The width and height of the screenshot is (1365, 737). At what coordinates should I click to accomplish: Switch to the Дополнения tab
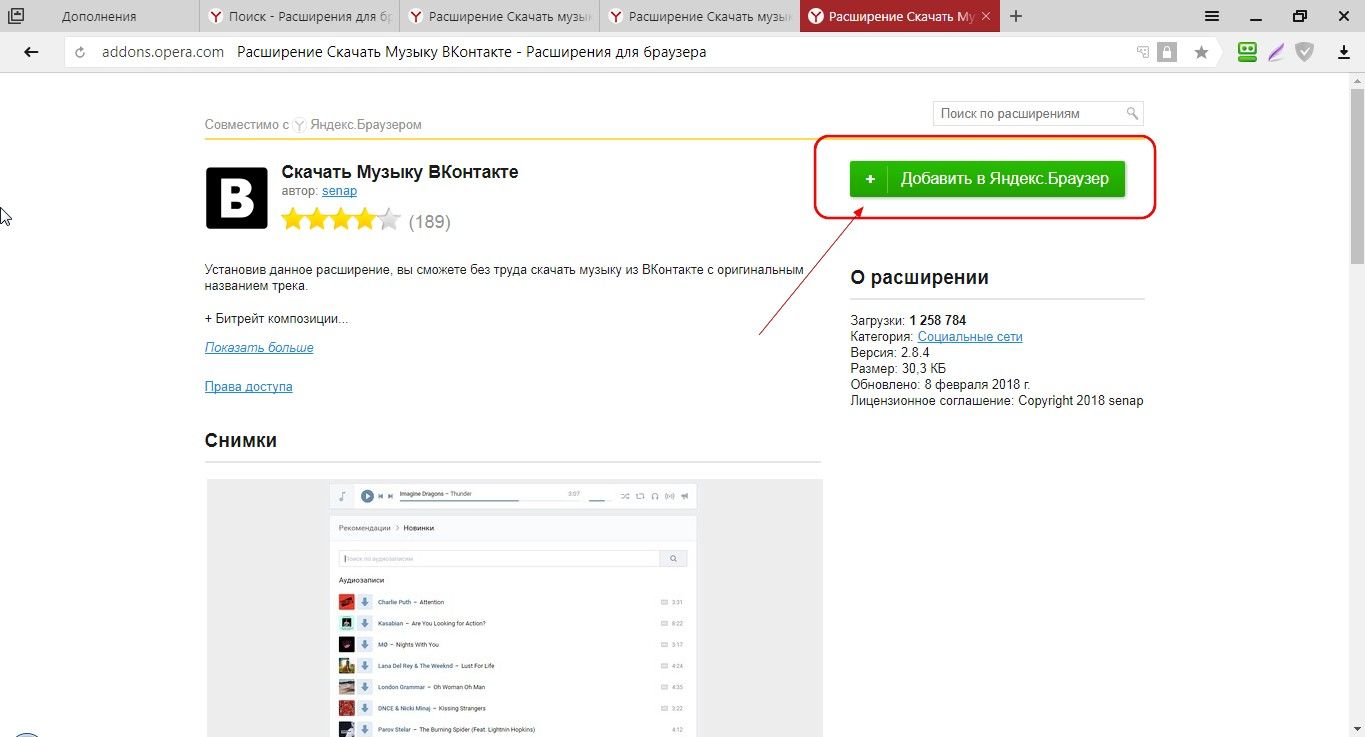pyautogui.click(x=99, y=16)
